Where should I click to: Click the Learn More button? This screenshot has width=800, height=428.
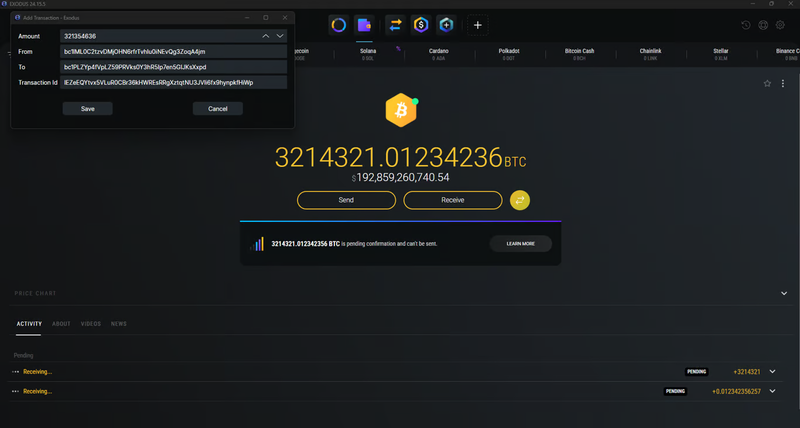pyautogui.click(x=520, y=244)
